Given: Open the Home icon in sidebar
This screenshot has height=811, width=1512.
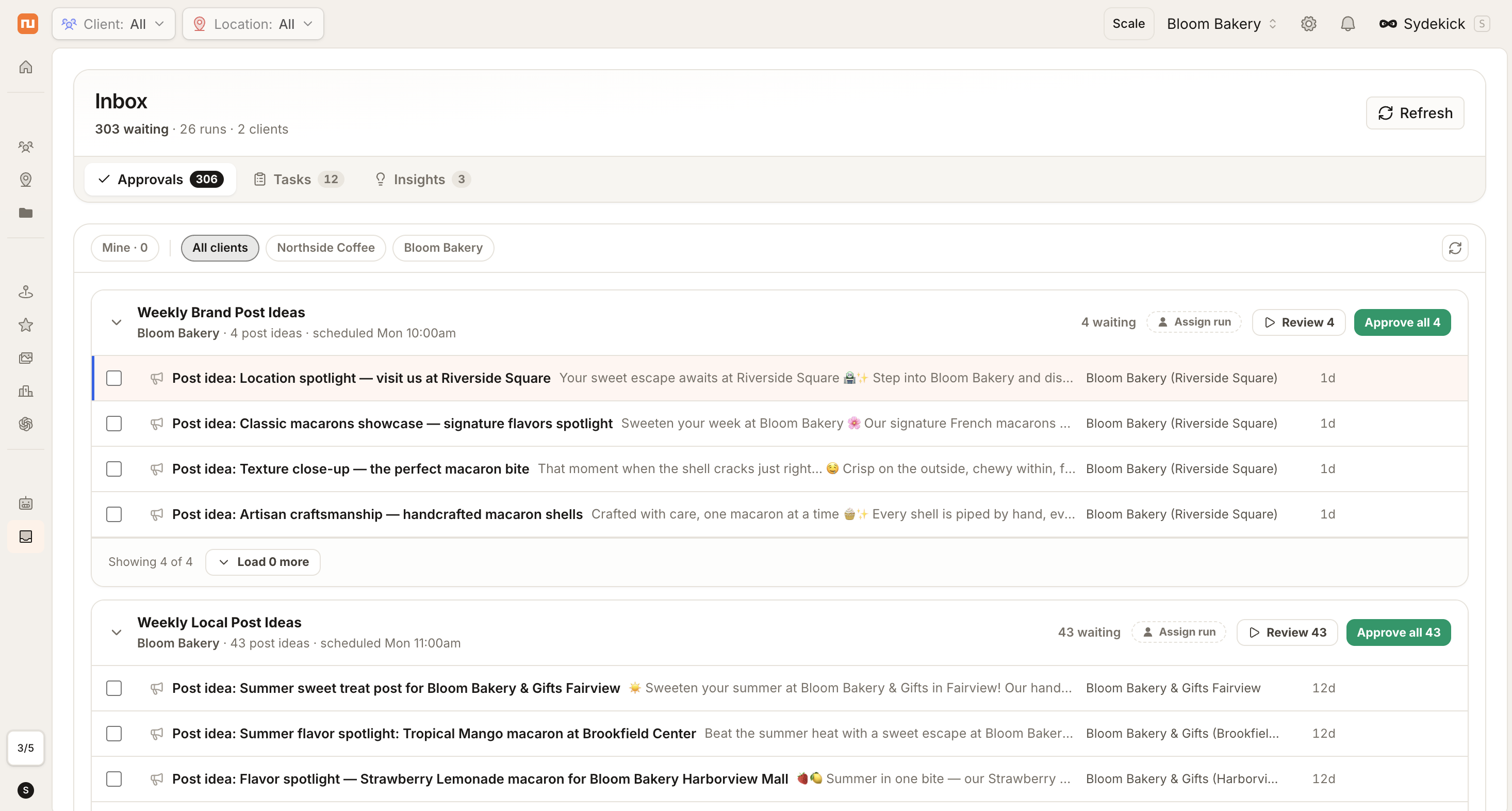Looking at the screenshot, I should pyautogui.click(x=26, y=67).
